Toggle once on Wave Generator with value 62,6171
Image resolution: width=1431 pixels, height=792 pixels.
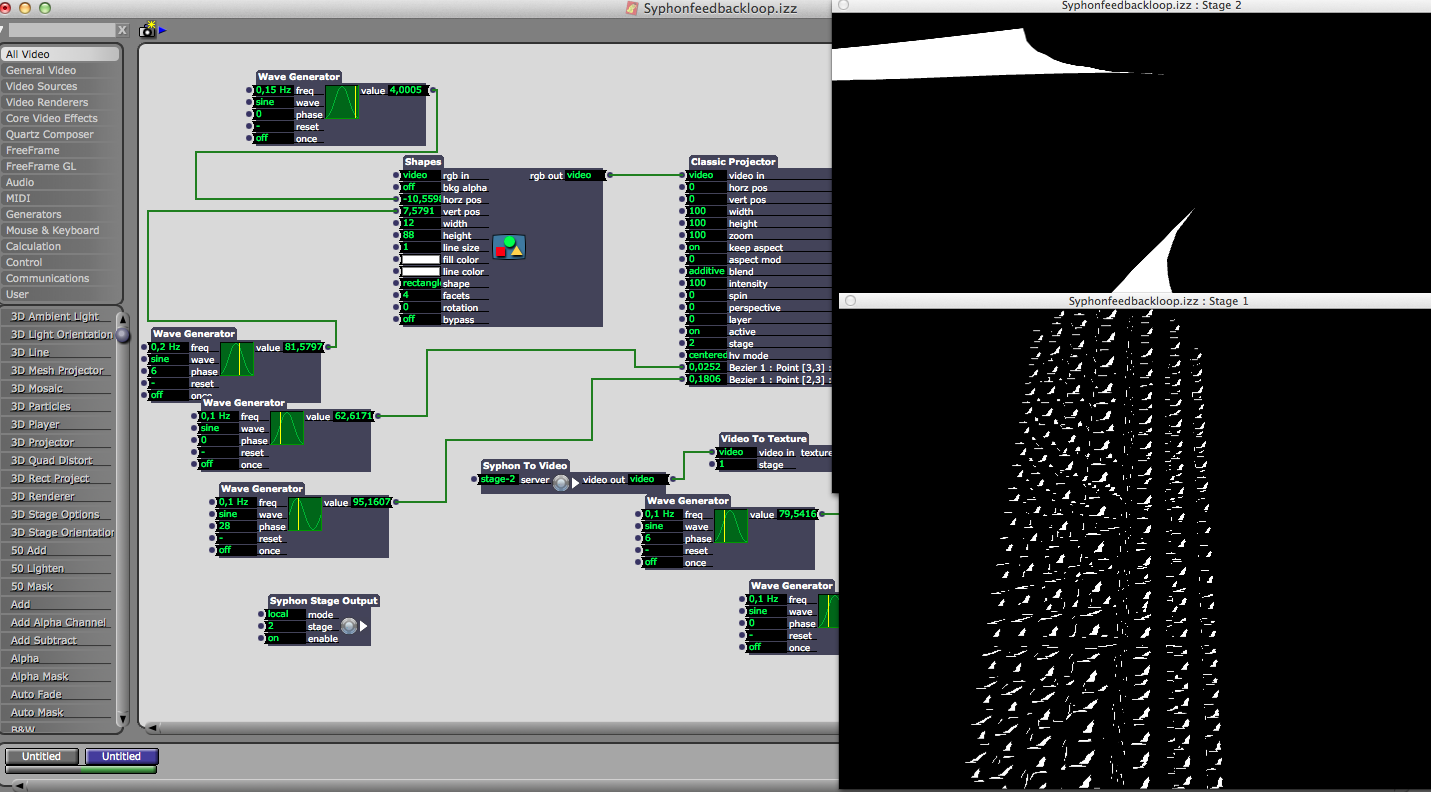pos(218,464)
